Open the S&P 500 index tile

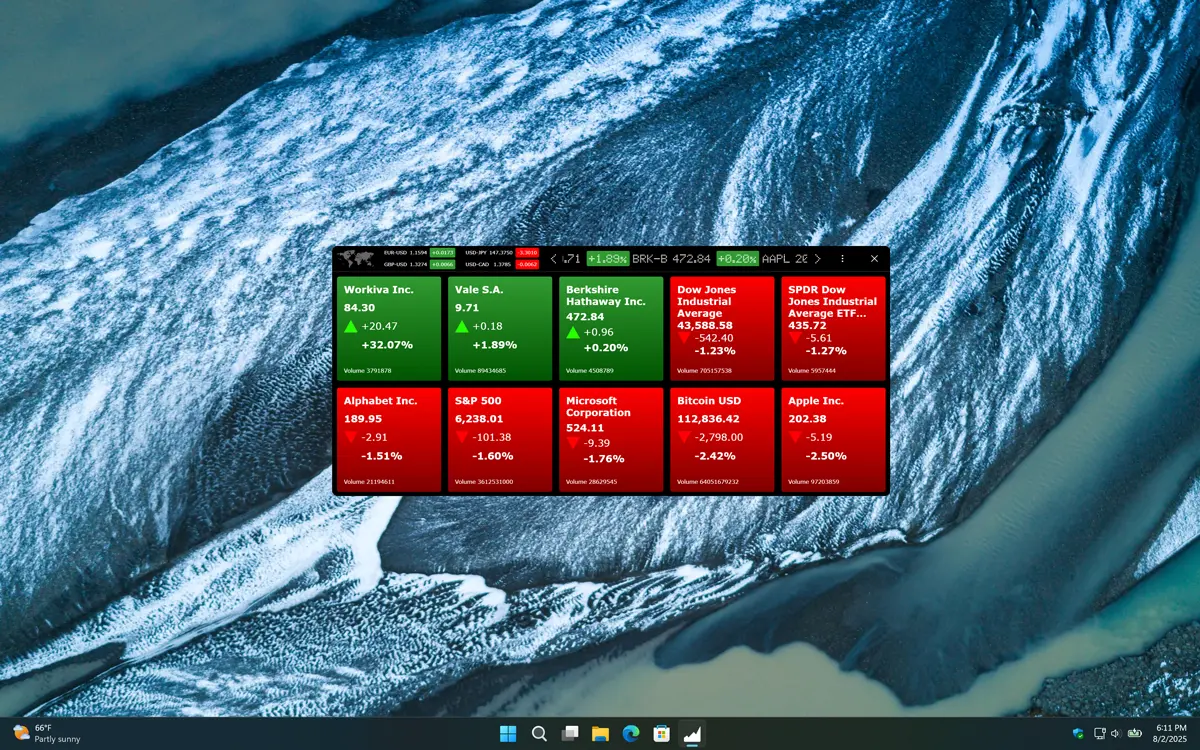coord(500,440)
